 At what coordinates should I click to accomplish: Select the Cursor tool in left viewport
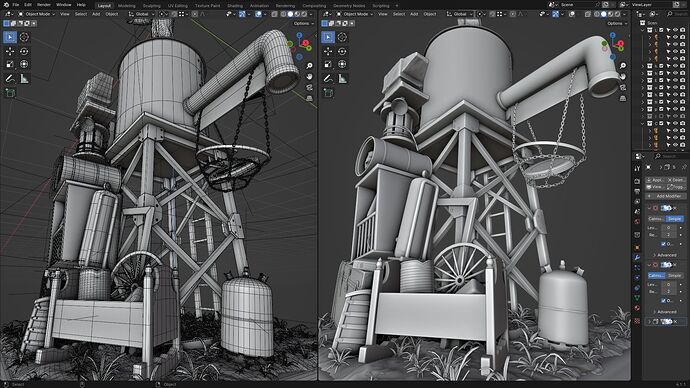tap(24, 37)
